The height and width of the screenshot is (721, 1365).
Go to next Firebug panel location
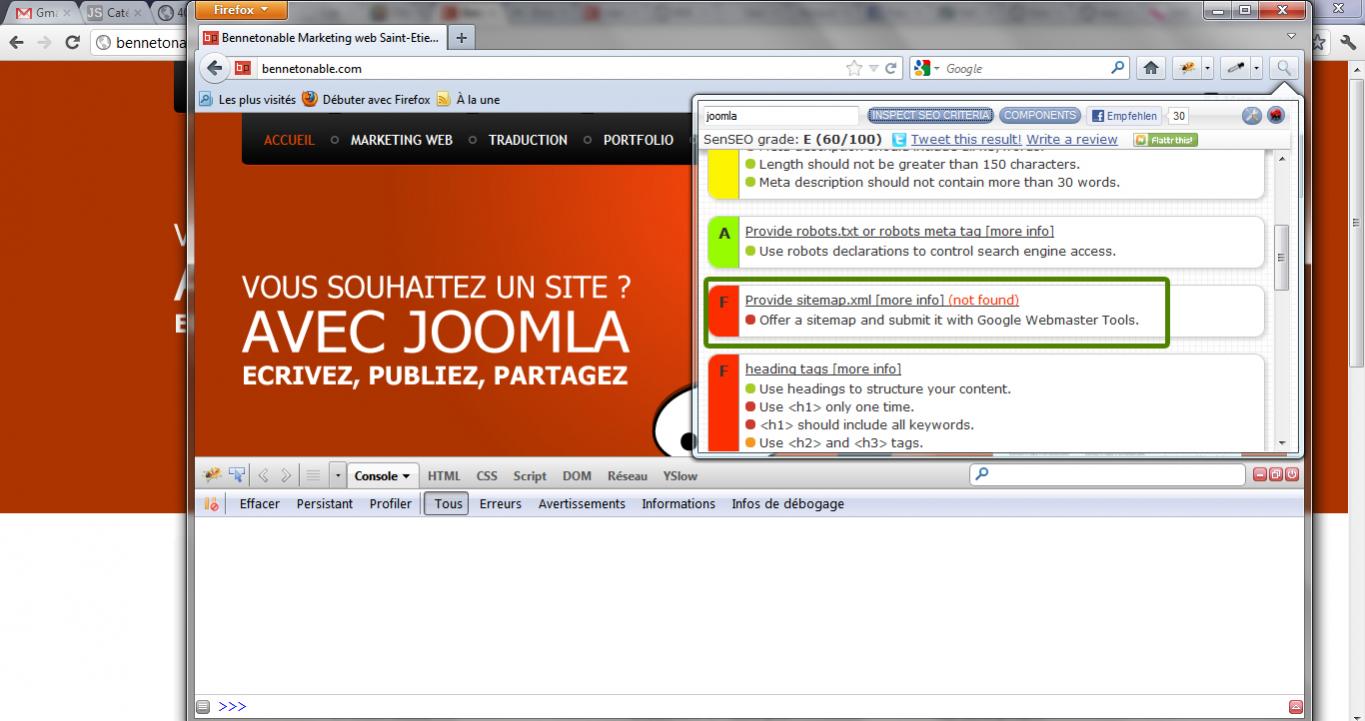[x=286, y=476]
